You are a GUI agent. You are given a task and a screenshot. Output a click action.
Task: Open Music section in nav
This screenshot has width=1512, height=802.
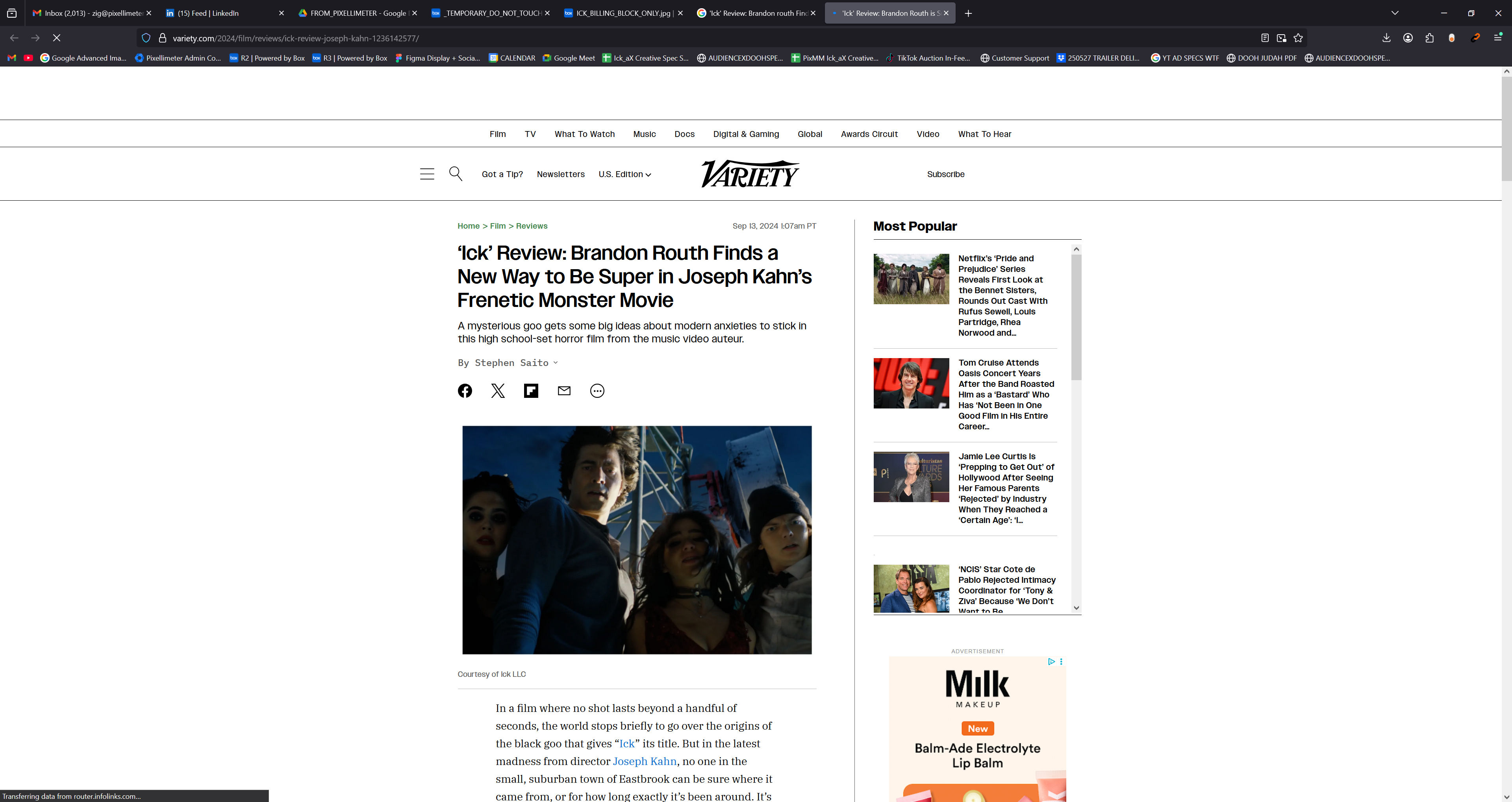[x=645, y=134]
